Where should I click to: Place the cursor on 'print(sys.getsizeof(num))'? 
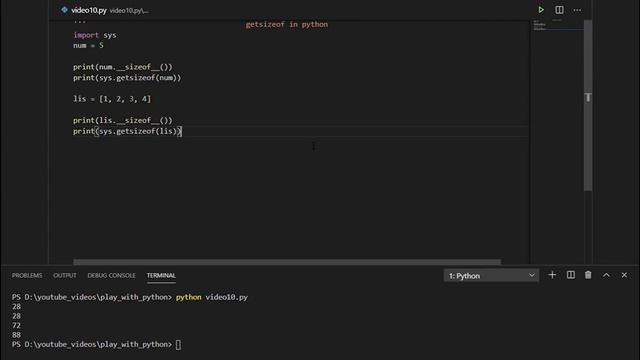127,78
